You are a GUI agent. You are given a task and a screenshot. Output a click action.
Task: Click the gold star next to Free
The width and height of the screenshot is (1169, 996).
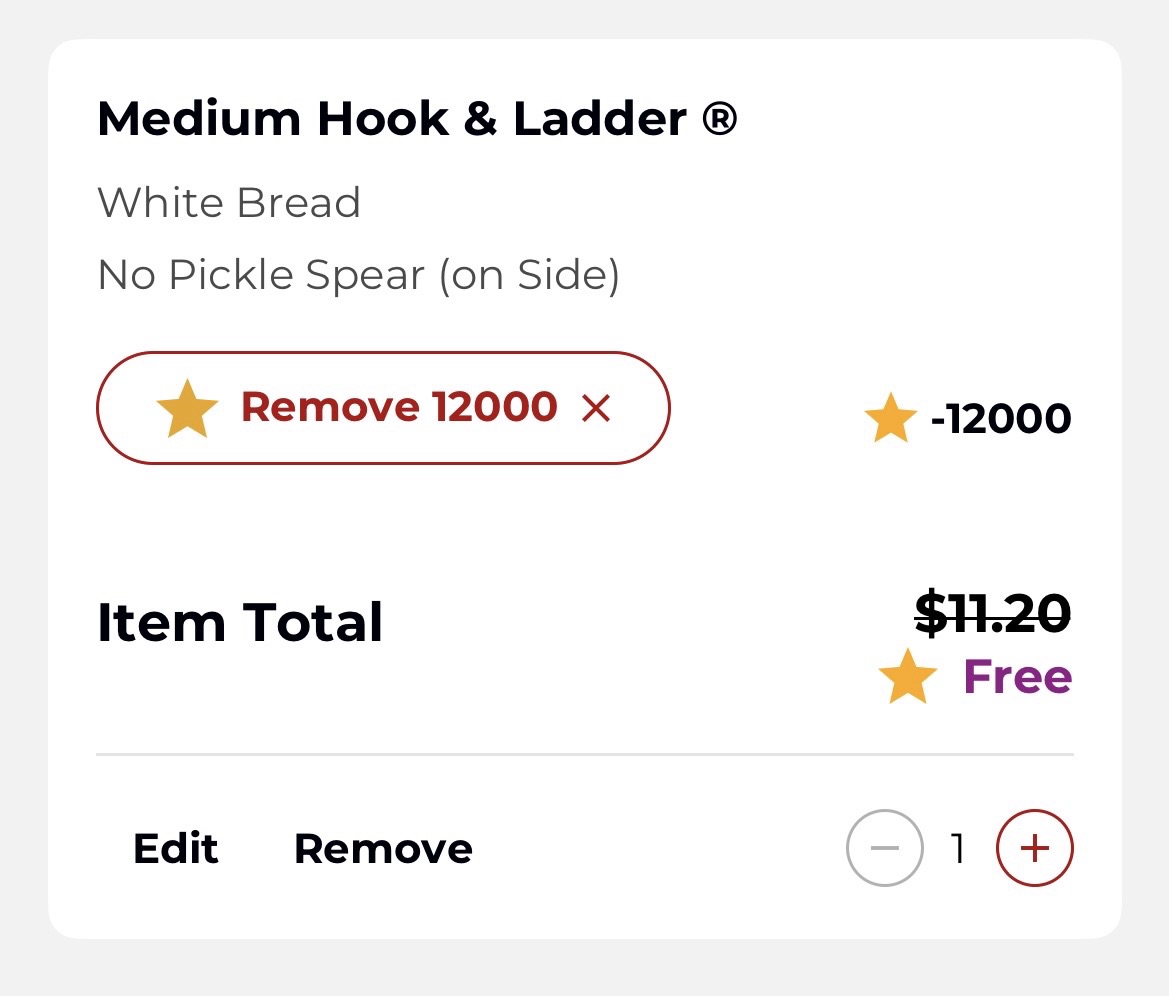(x=908, y=678)
